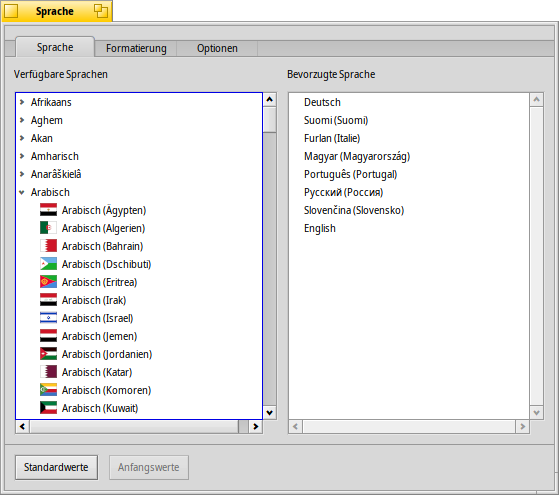This screenshot has width=559, height=495.
Task: Click the preferred languages scroll up arrow
Action: click(537, 99)
